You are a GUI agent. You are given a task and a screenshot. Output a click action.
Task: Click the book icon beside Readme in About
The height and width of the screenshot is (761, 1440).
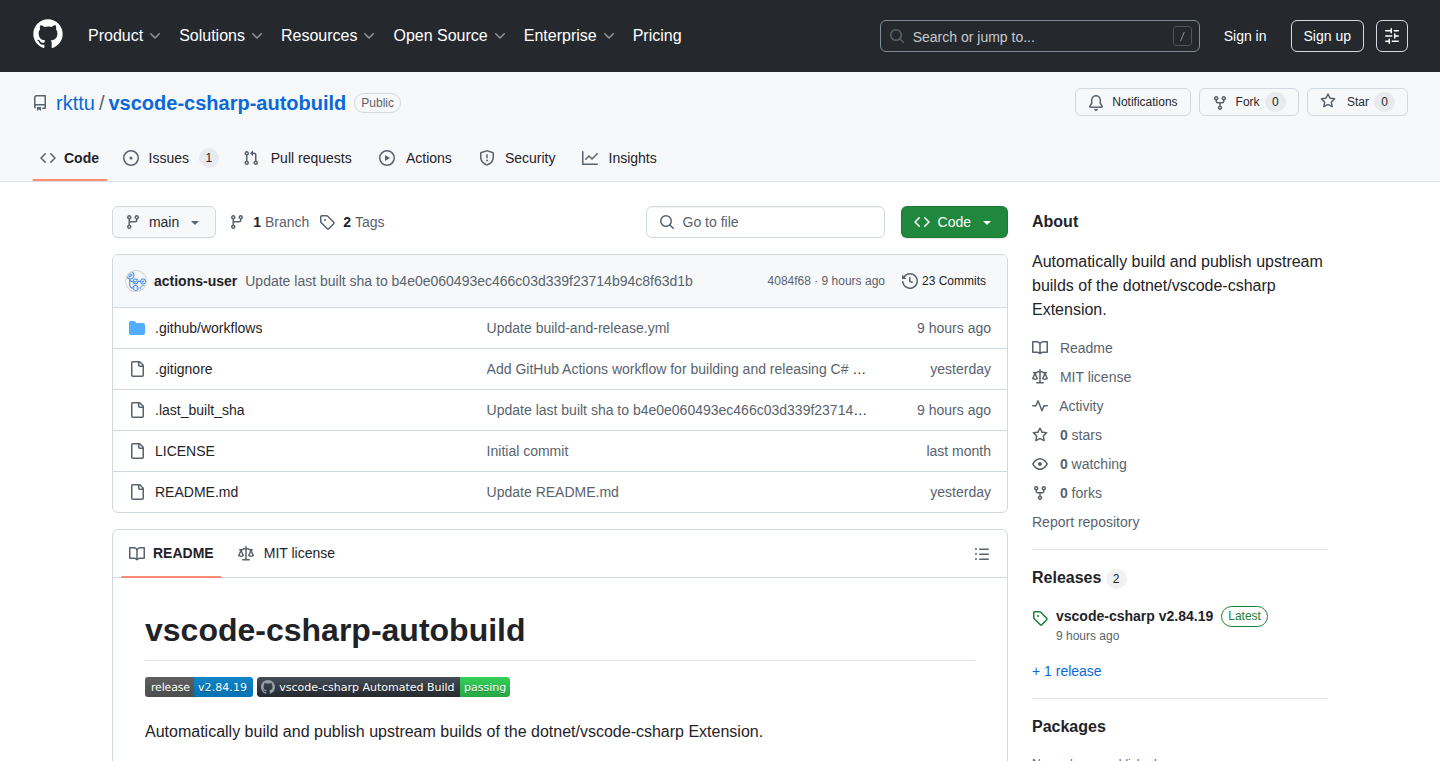[x=1040, y=348]
